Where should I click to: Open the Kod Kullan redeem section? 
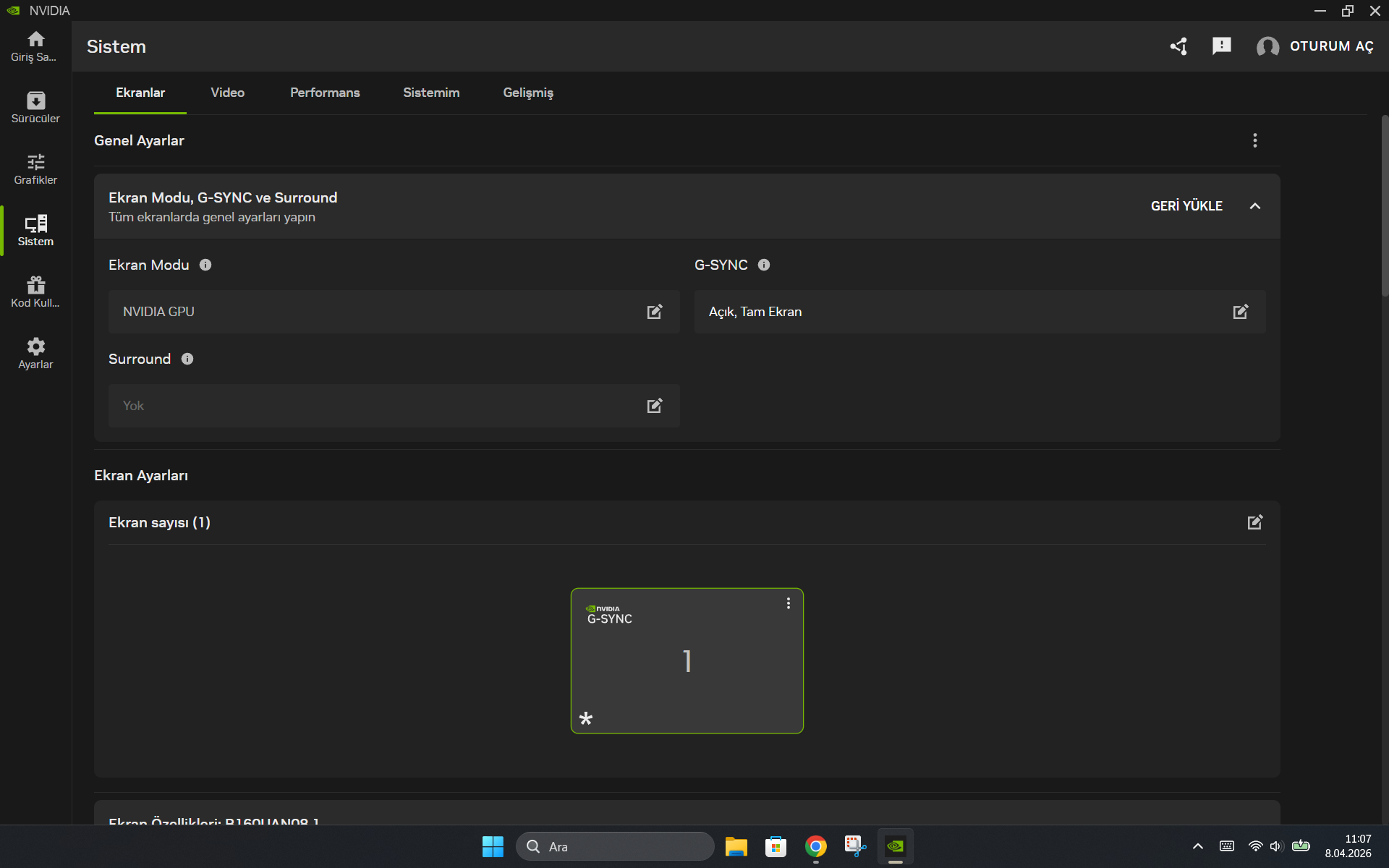click(x=35, y=292)
